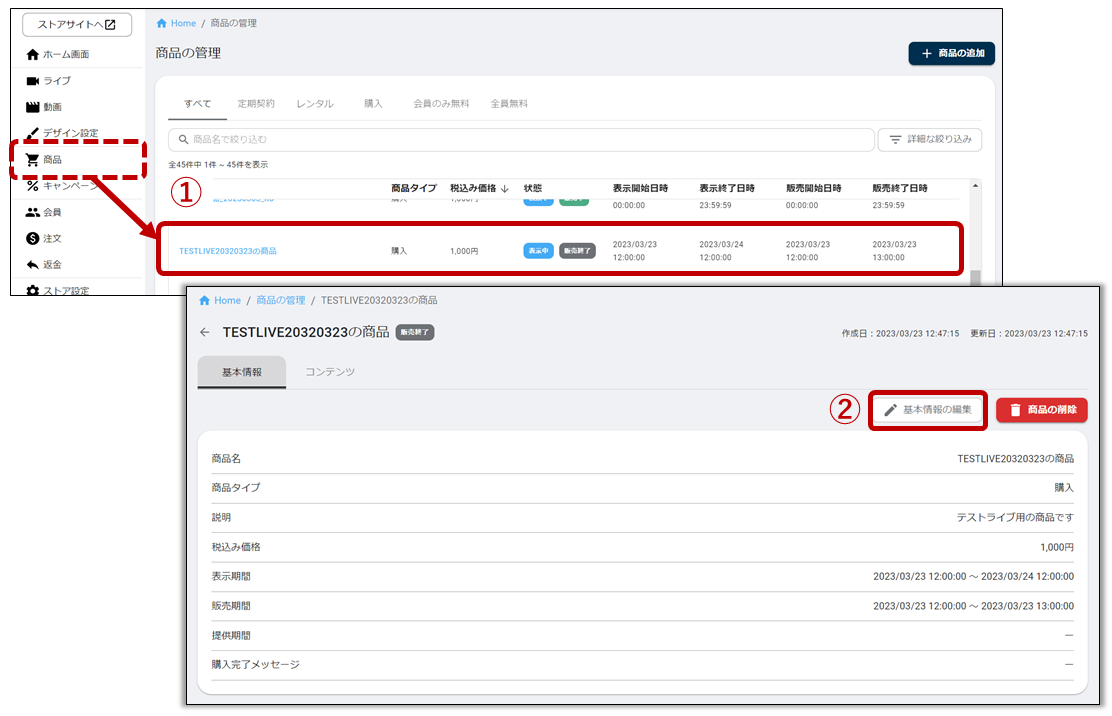The width and height of the screenshot is (1112, 716).
Task: Click the home icon in sidebar
Action: [33, 54]
